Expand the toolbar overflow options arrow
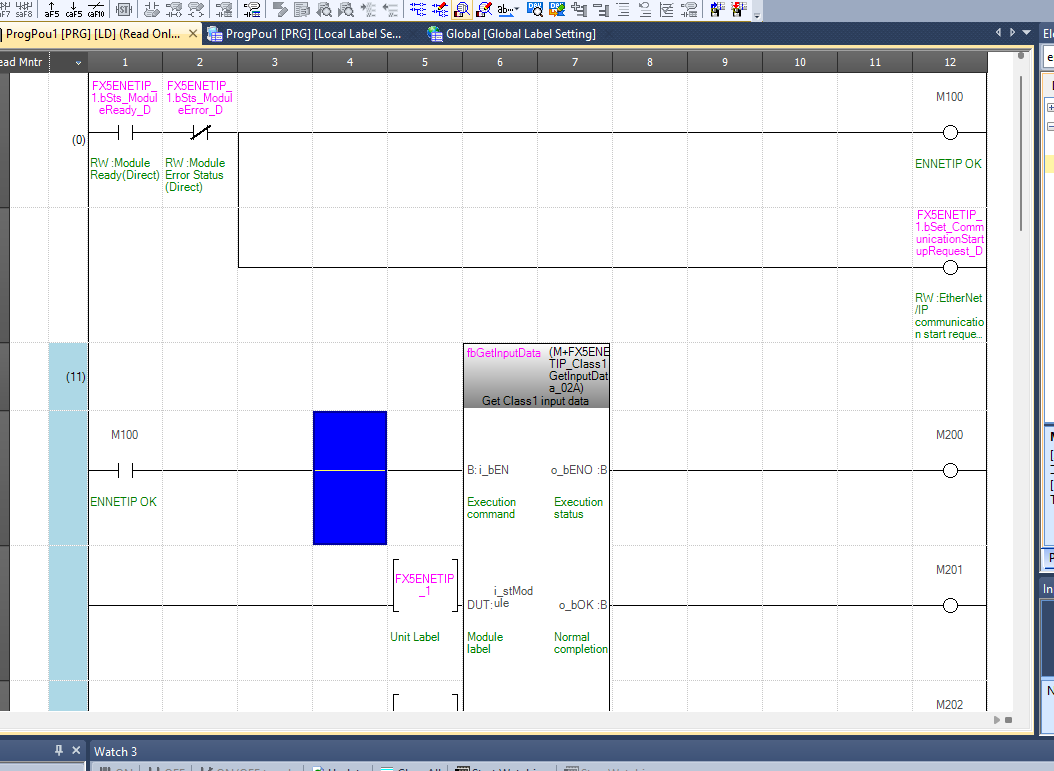 coord(756,16)
